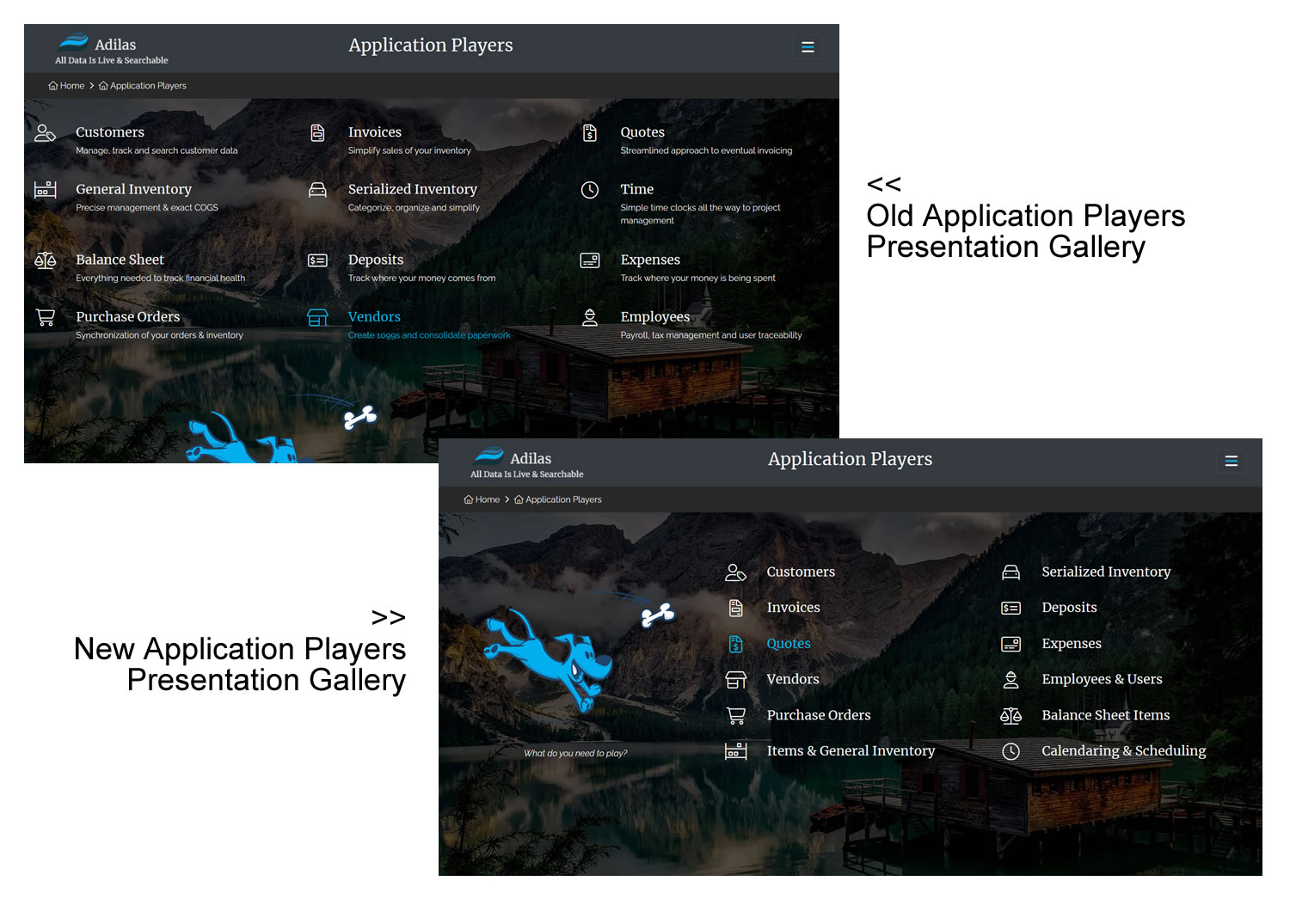Click the Employees & Users person icon
The height and width of the screenshot is (924, 1290).
(1010, 680)
